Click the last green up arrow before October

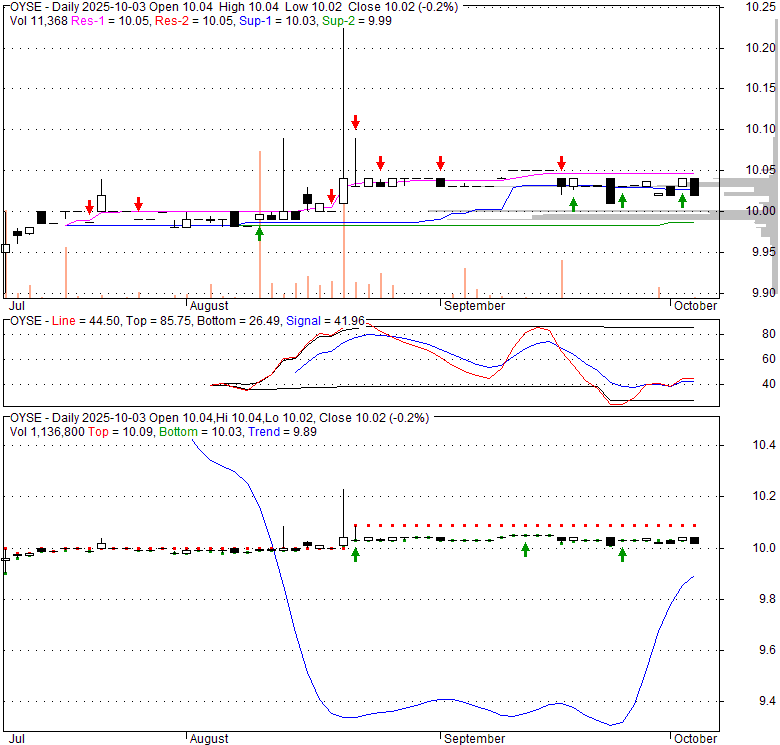click(683, 200)
